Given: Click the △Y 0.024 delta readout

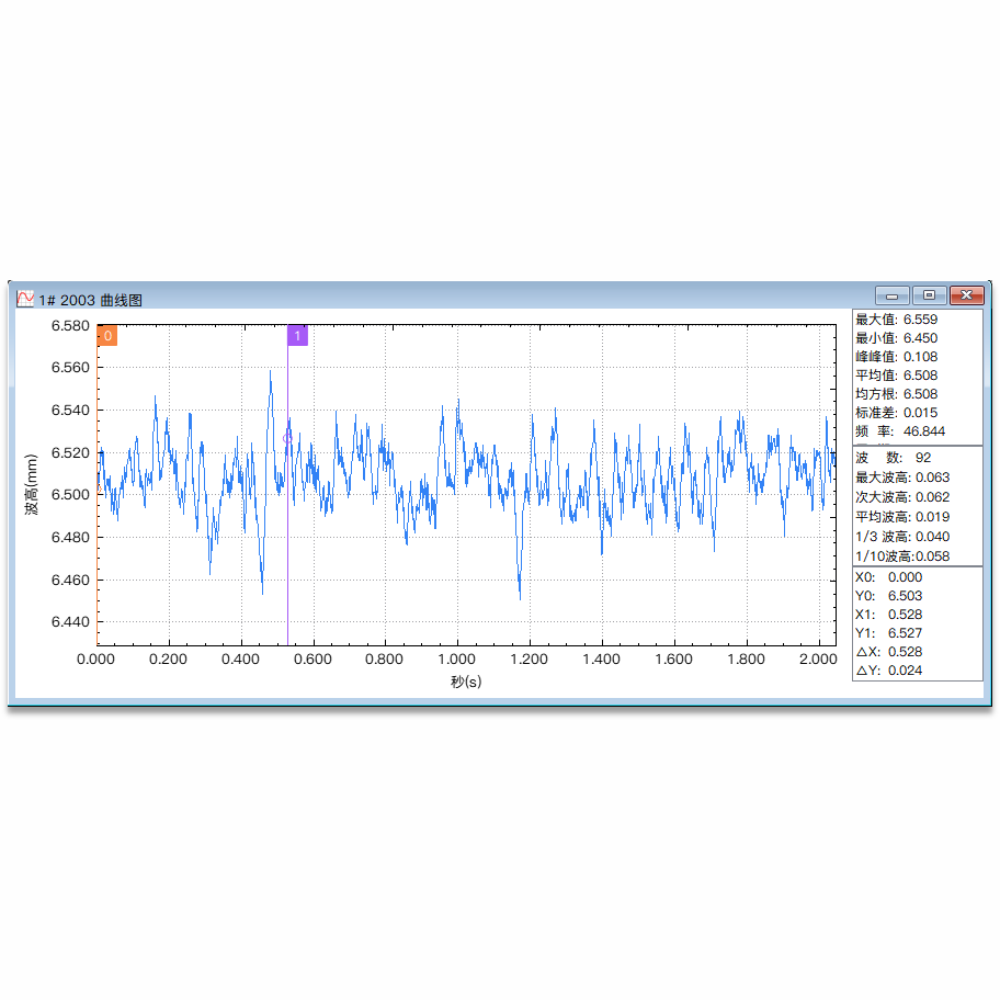Looking at the screenshot, I should (889, 671).
